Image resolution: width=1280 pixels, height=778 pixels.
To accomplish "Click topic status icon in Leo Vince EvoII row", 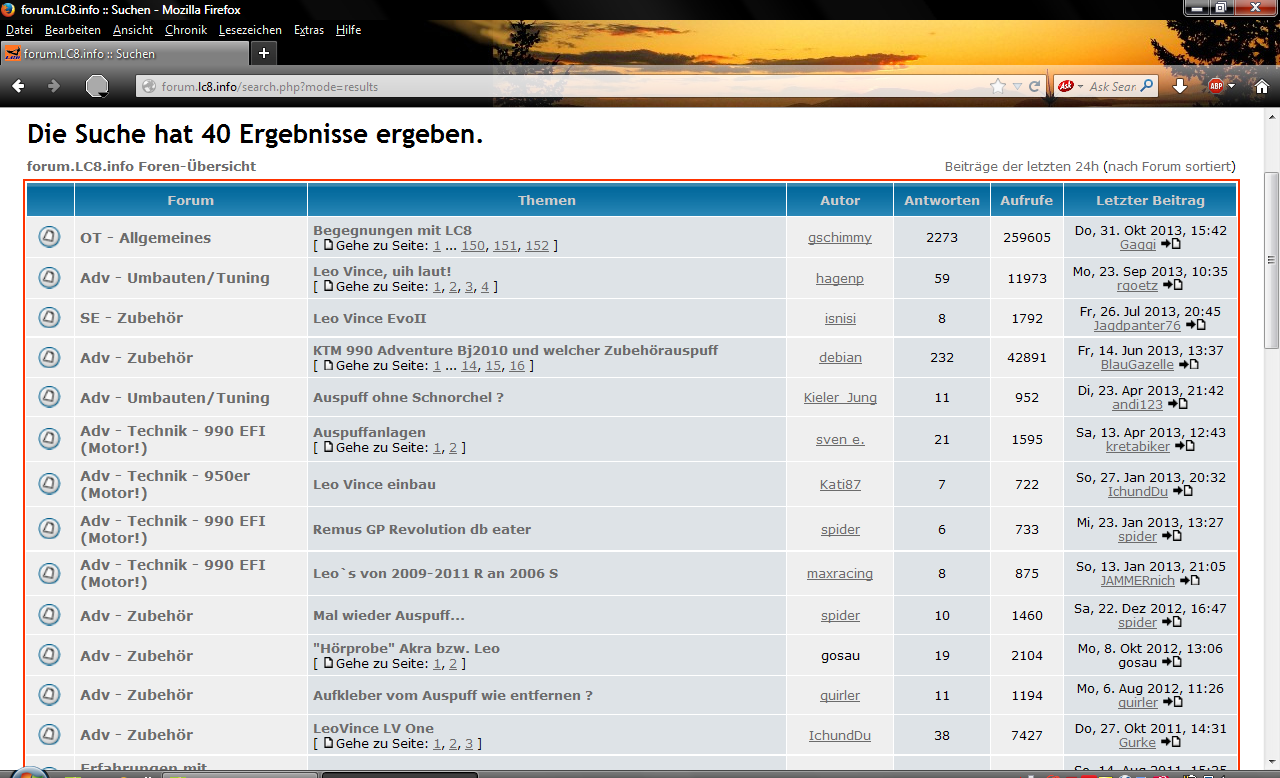I will pos(49,318).
